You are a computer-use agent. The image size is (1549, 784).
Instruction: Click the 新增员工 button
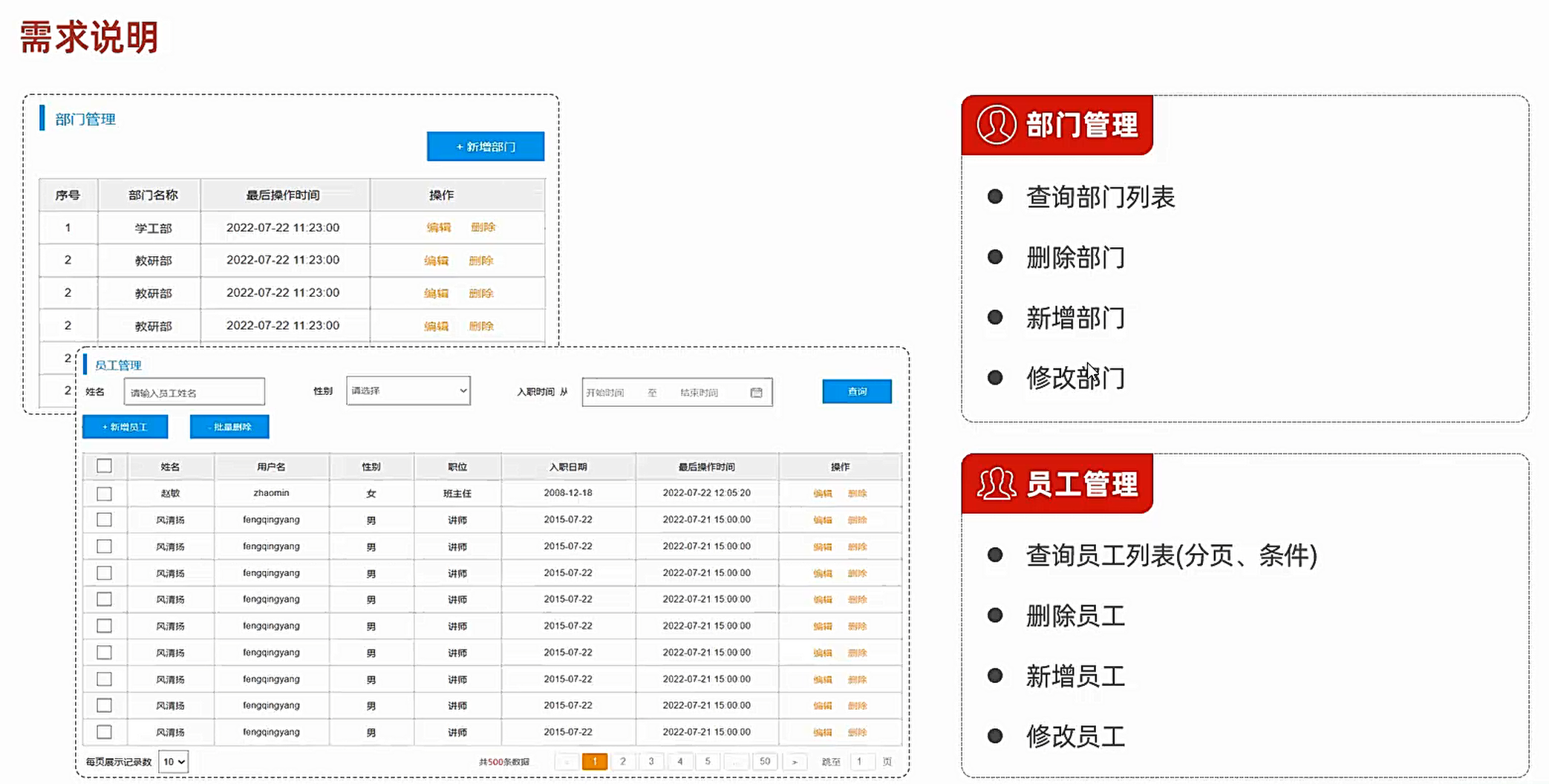(x=125, y=427)
